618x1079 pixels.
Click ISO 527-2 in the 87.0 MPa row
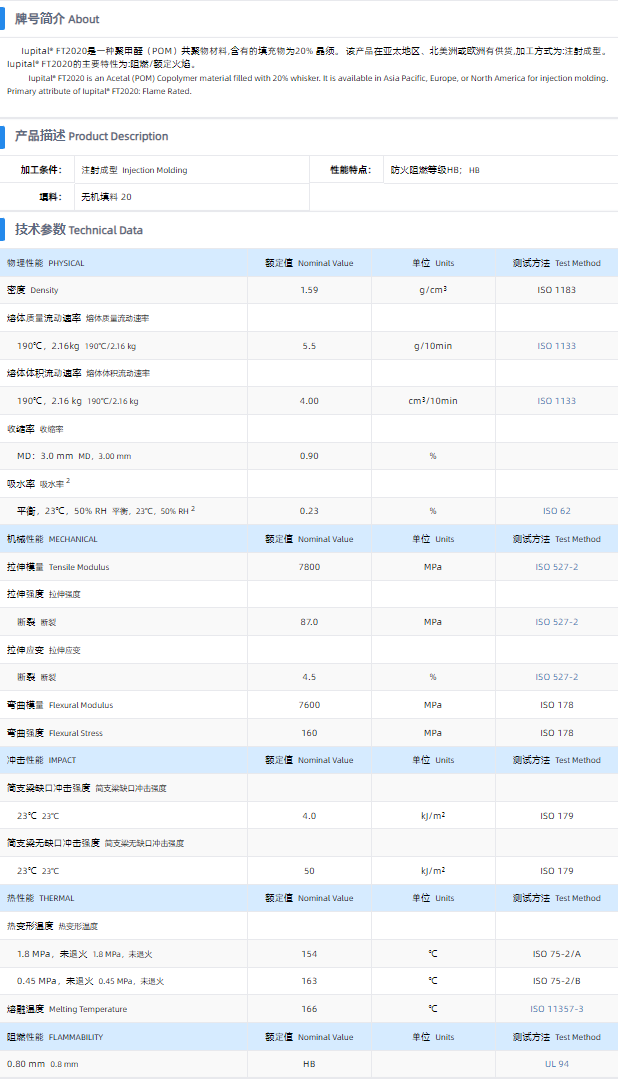556,622
